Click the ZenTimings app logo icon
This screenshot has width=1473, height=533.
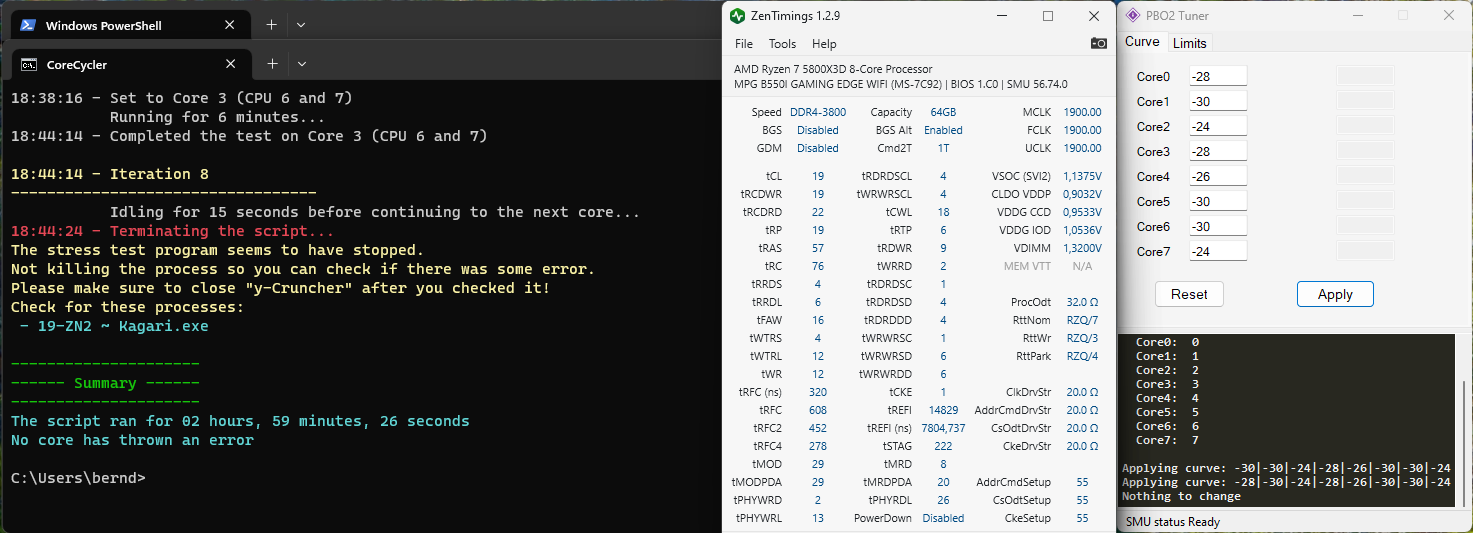click(x=738, y=16)
